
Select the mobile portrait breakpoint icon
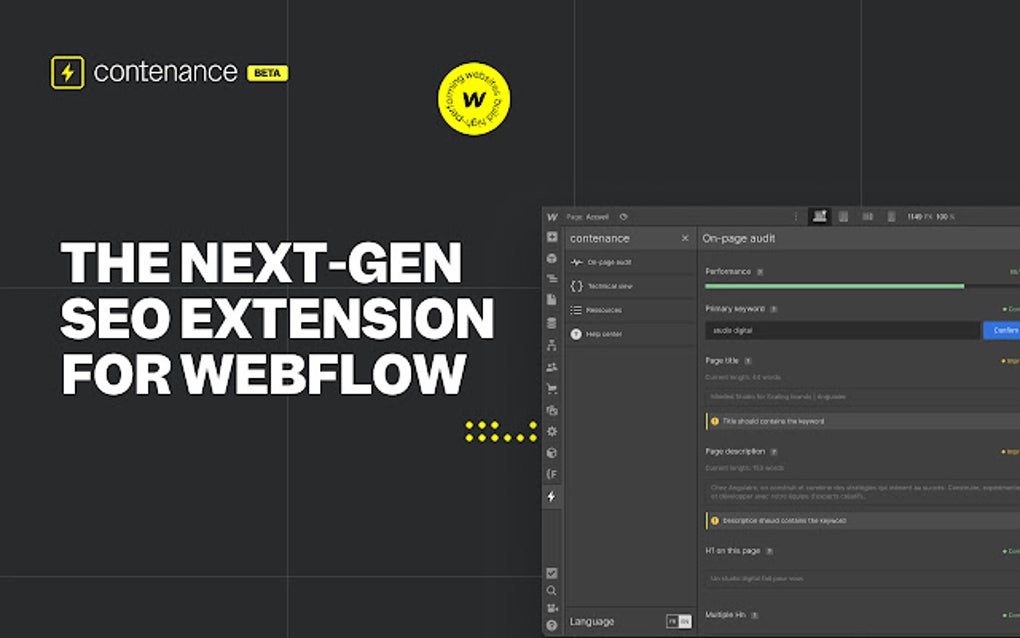[x=891, y=217]
